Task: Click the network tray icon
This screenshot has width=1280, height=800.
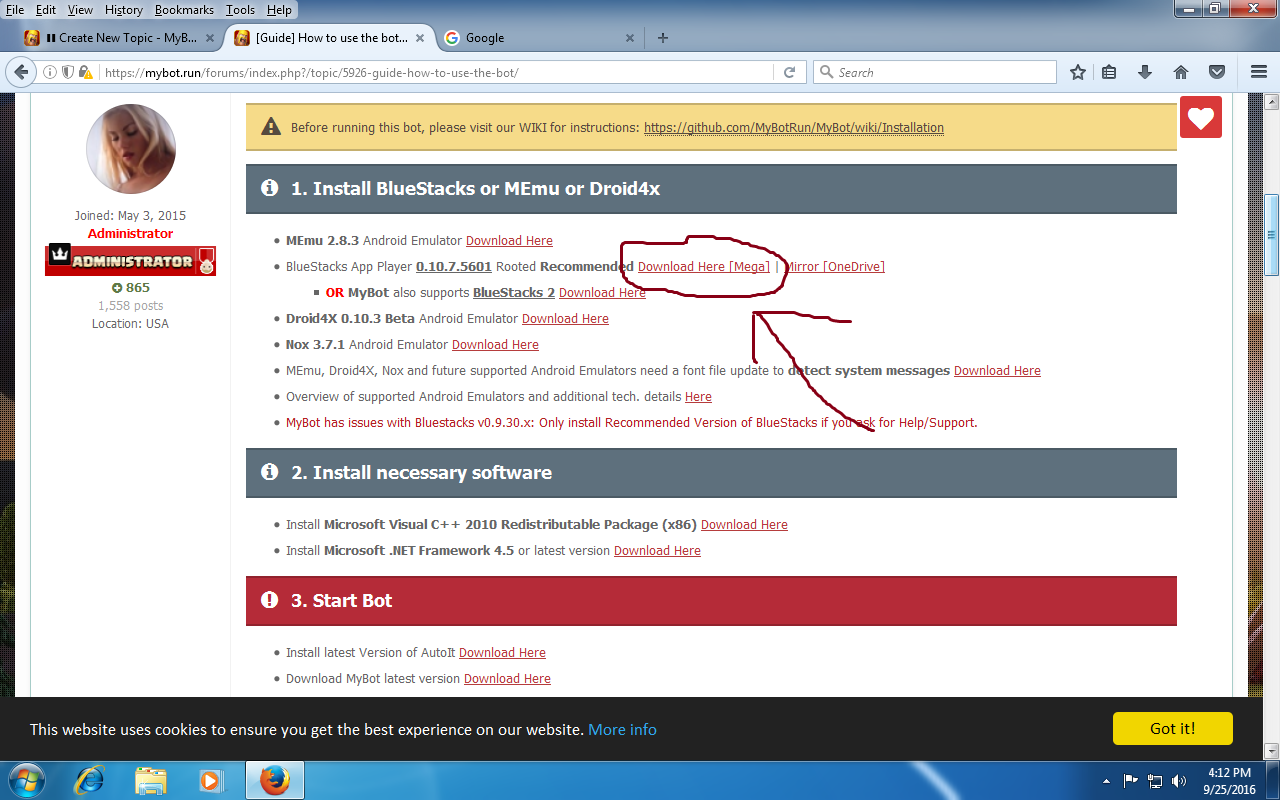Action: (1155, 781)
